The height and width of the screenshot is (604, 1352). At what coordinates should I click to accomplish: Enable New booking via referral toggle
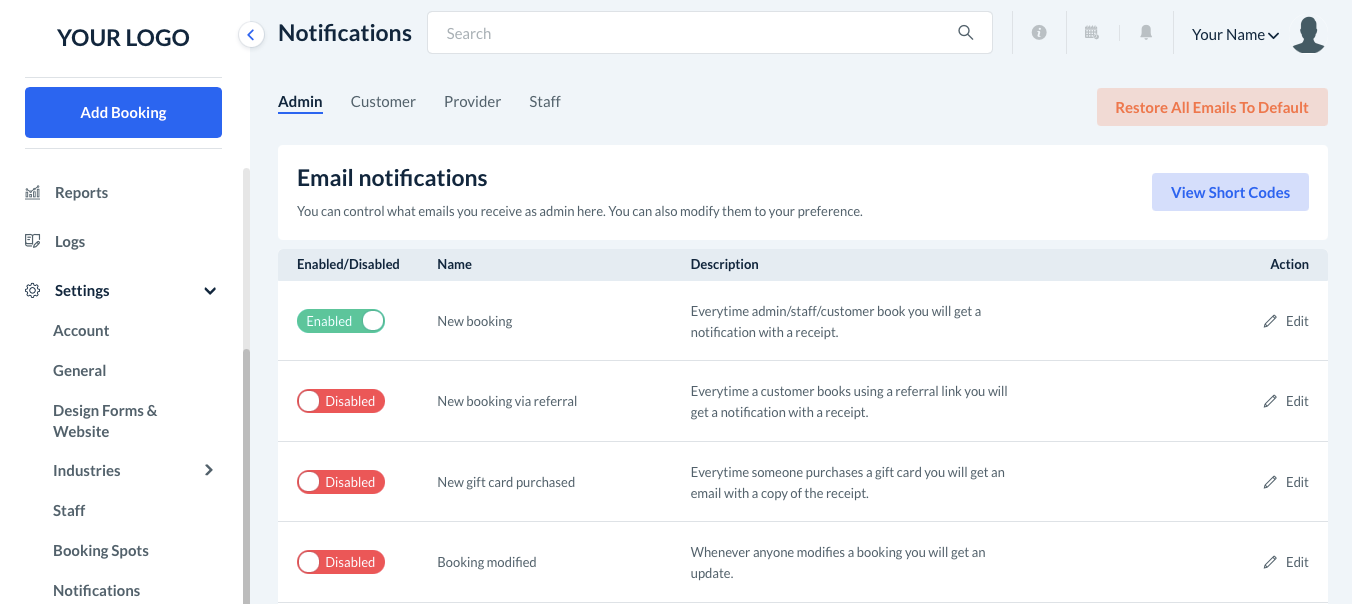click(341, 401)
